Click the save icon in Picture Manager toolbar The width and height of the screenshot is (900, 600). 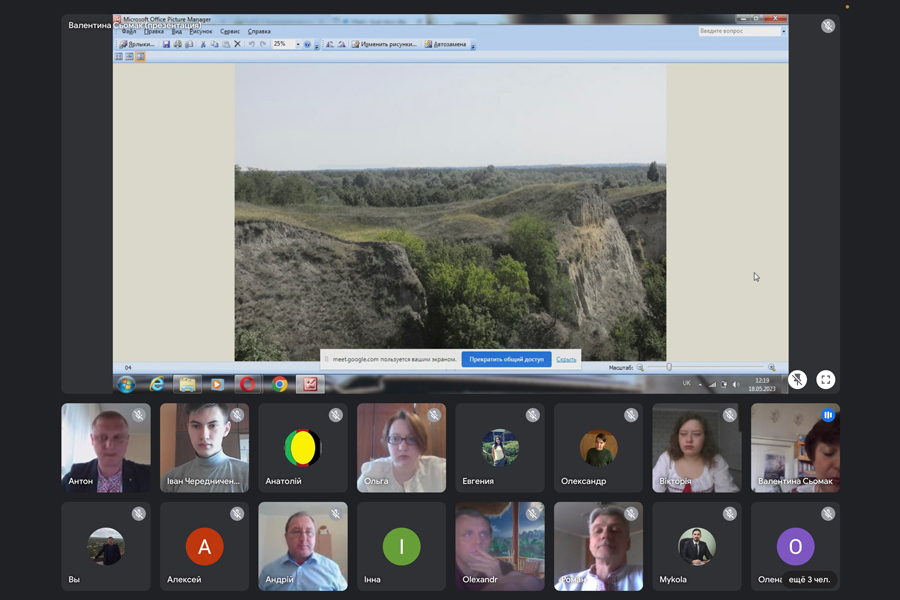[166, 44]
